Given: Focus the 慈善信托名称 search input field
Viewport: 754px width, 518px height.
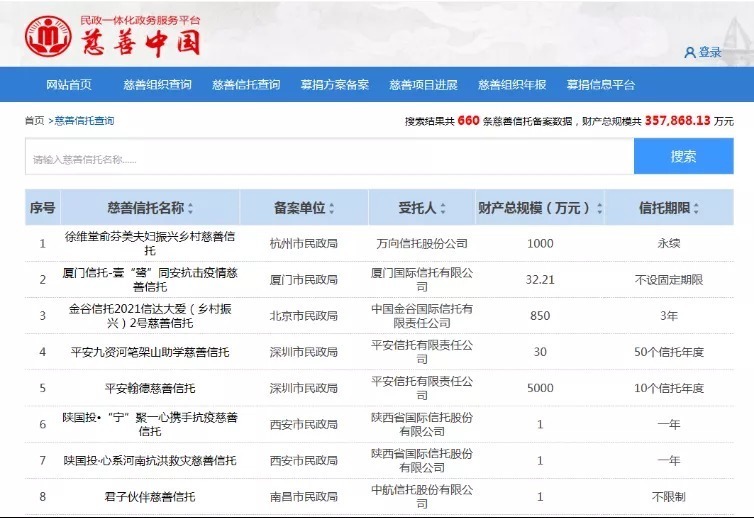Looking at the screenshot, I should 329,156.
